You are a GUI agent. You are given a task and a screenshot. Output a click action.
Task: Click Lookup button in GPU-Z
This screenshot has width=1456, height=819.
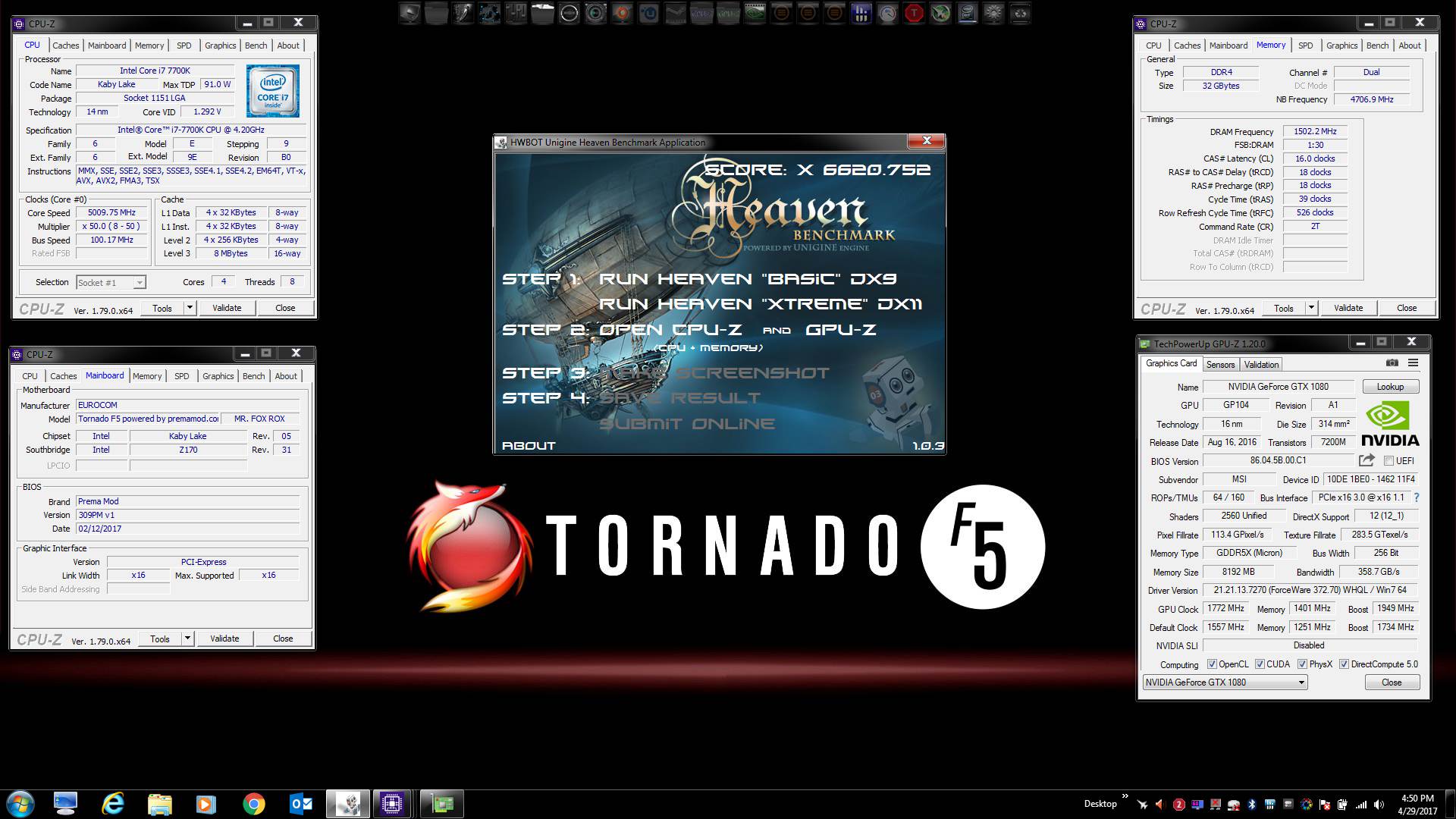pyautogui.click(x=1390, y=387)
